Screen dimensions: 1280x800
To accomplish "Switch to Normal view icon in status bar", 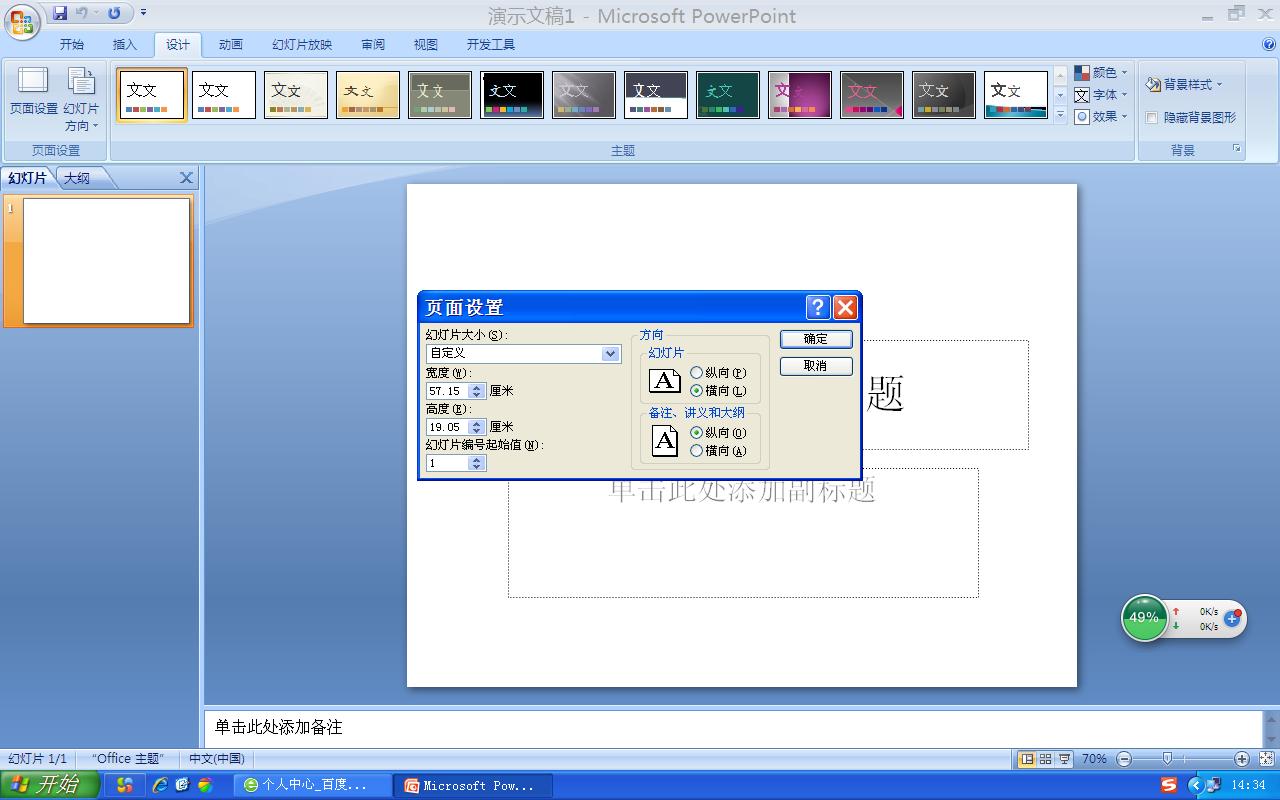I will click(1026, 759).
